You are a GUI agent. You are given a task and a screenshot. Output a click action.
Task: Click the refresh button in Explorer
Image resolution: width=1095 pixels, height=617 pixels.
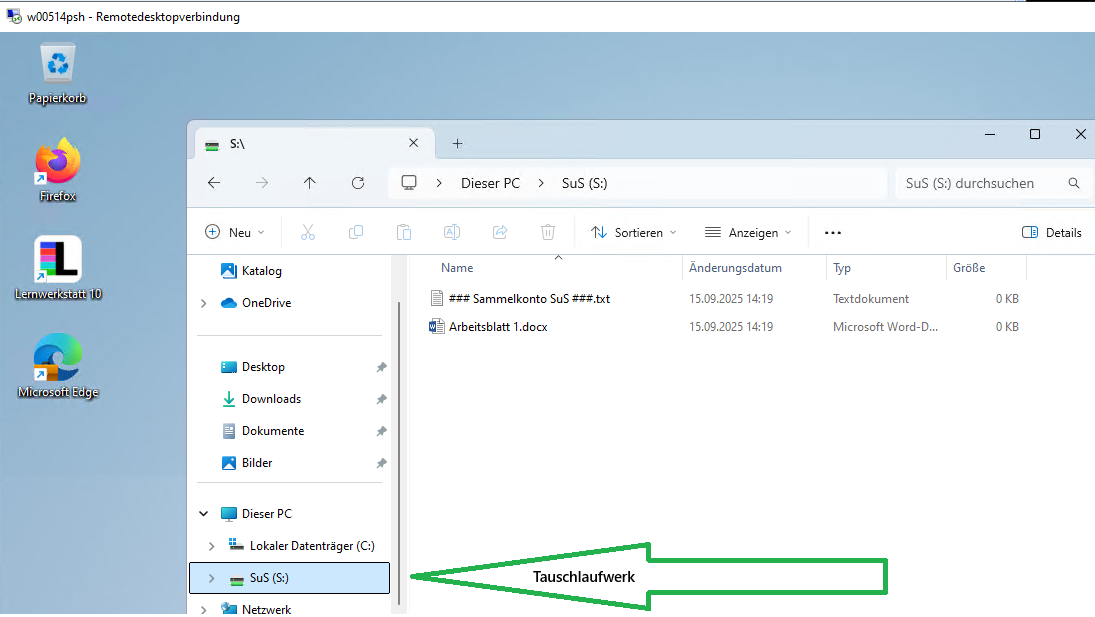[x=358, y=183]
